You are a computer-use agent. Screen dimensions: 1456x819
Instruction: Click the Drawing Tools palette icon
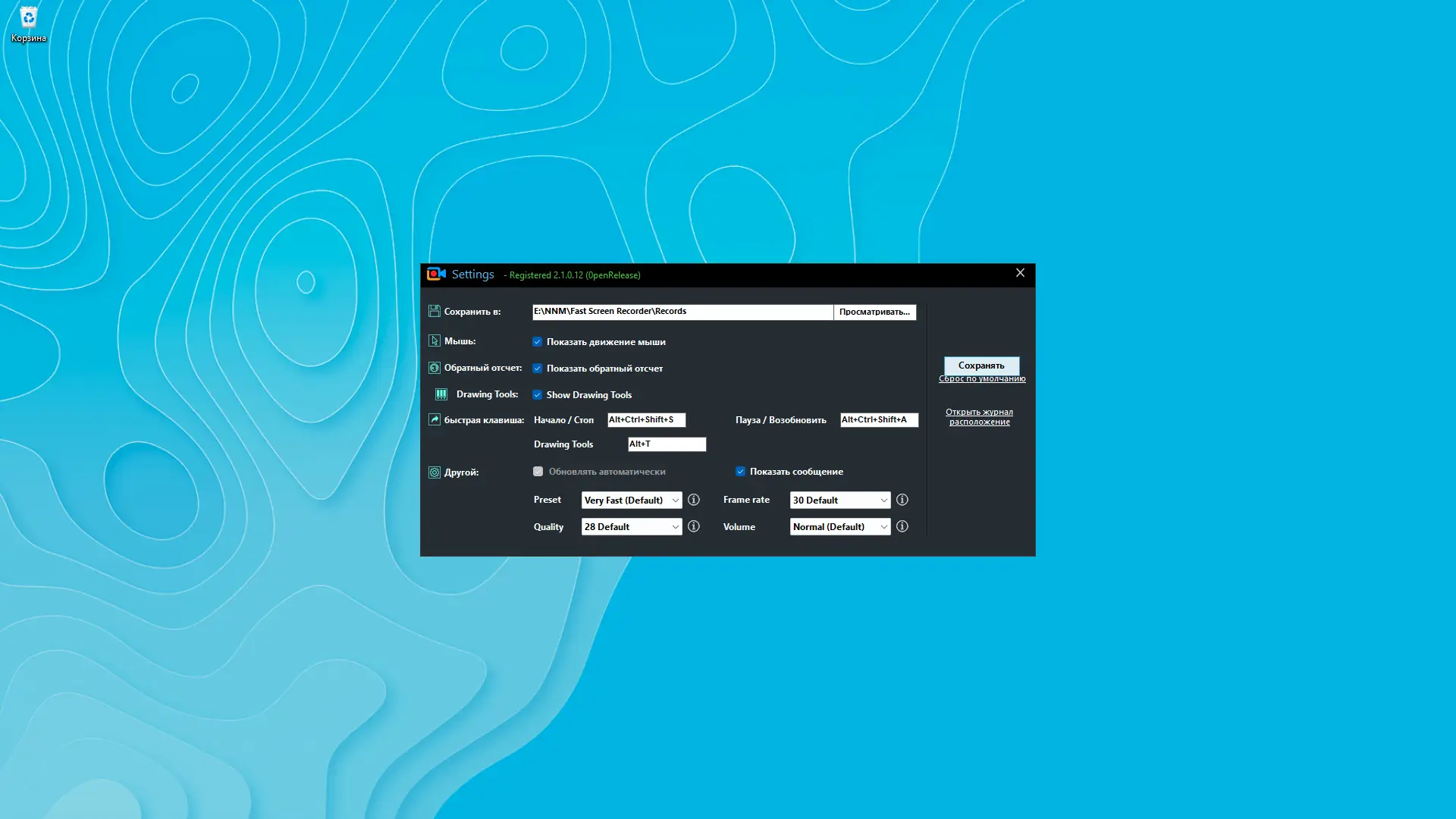[441, 394]
